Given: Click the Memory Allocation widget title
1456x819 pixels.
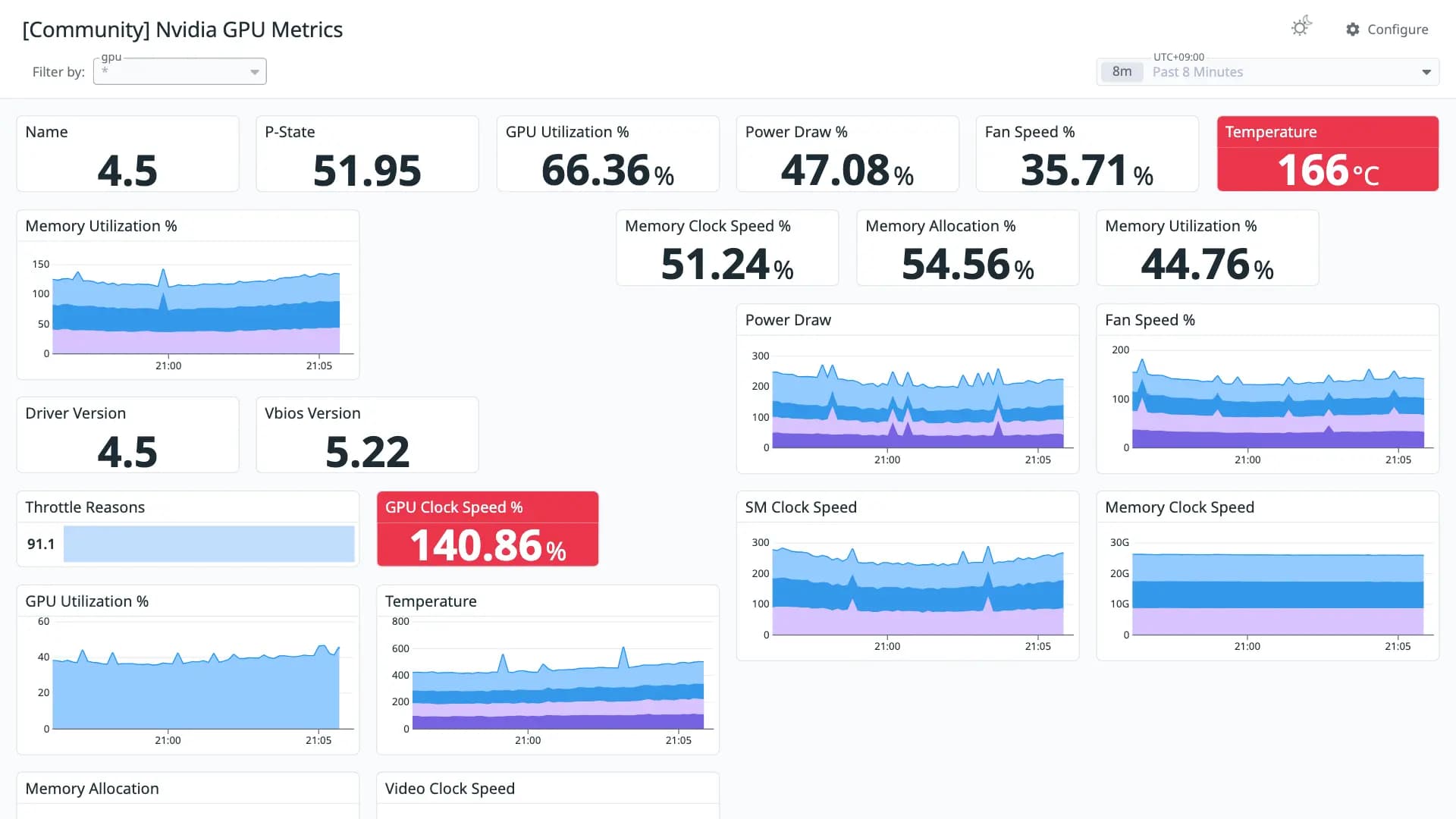Looking at the screenshot, I should tap(92, 789).
